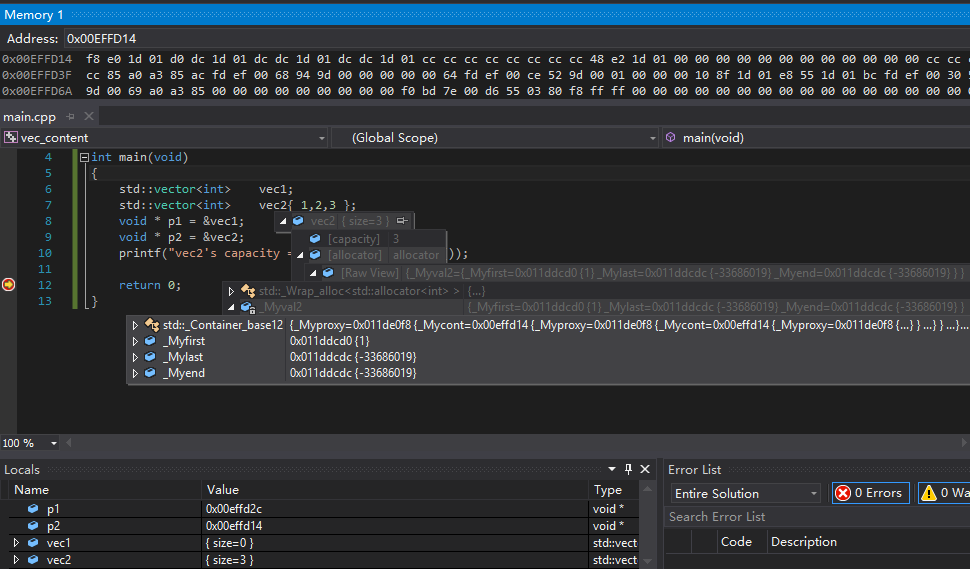Pin the main.cpp tab
Viewport: 970px width, 569px height.
click(x=71, y=116)
